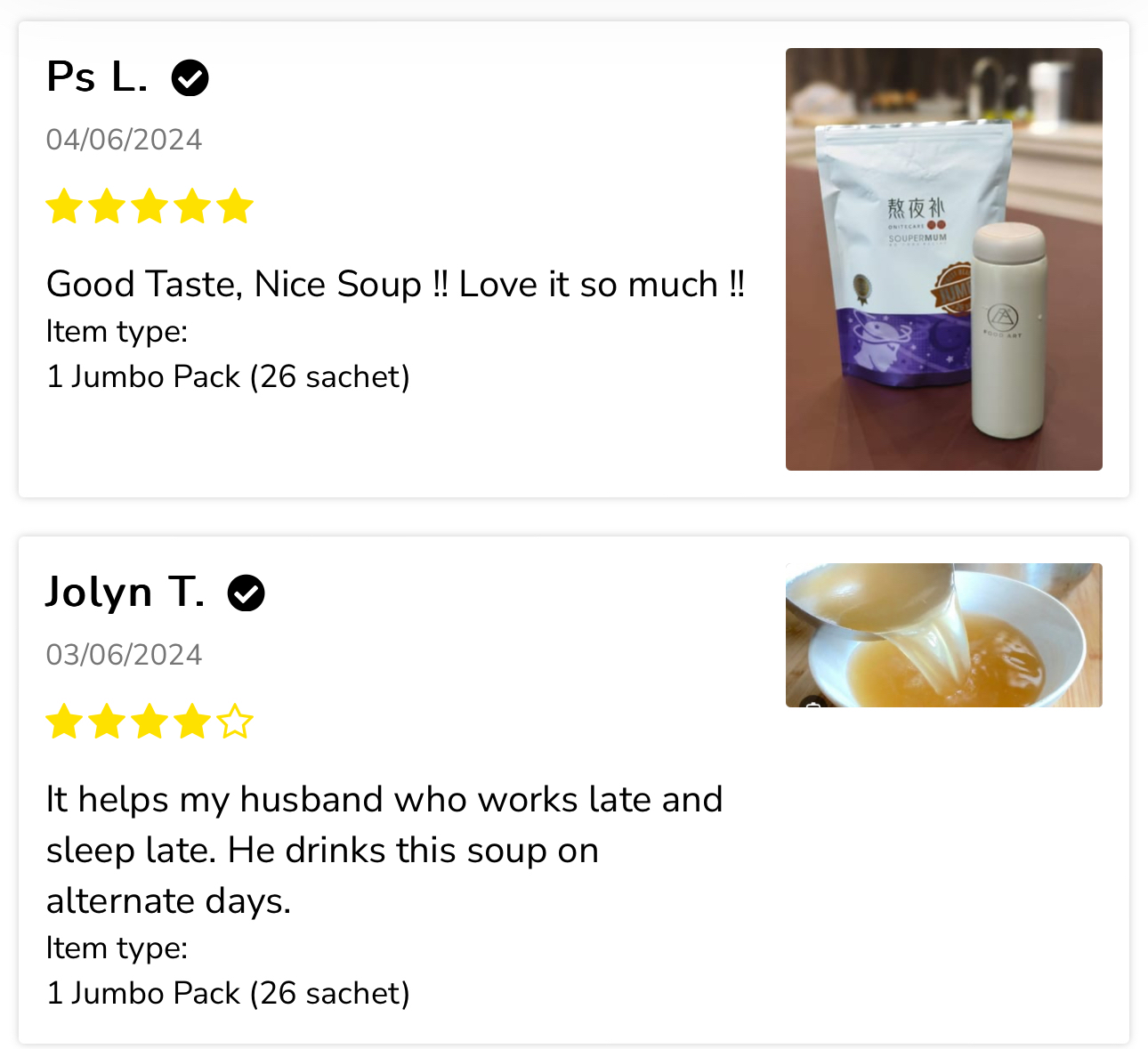Image resolution: width=1148 pixels, height=1049 pixels.
Task: Open Jolyn T.'s soup bowl photo
Action: coord(944,635)
